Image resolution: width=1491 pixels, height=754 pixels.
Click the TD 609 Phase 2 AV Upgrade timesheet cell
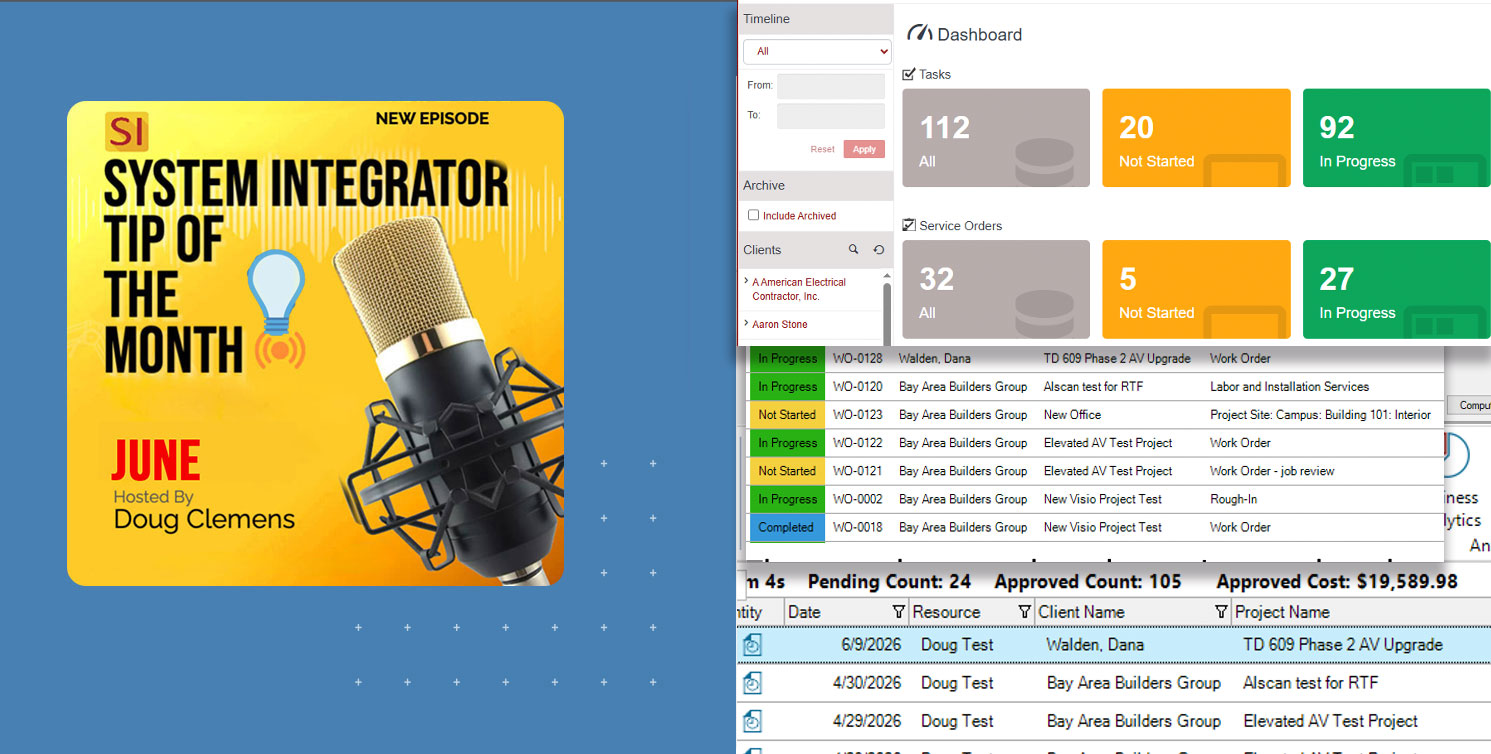point(1343,645)
